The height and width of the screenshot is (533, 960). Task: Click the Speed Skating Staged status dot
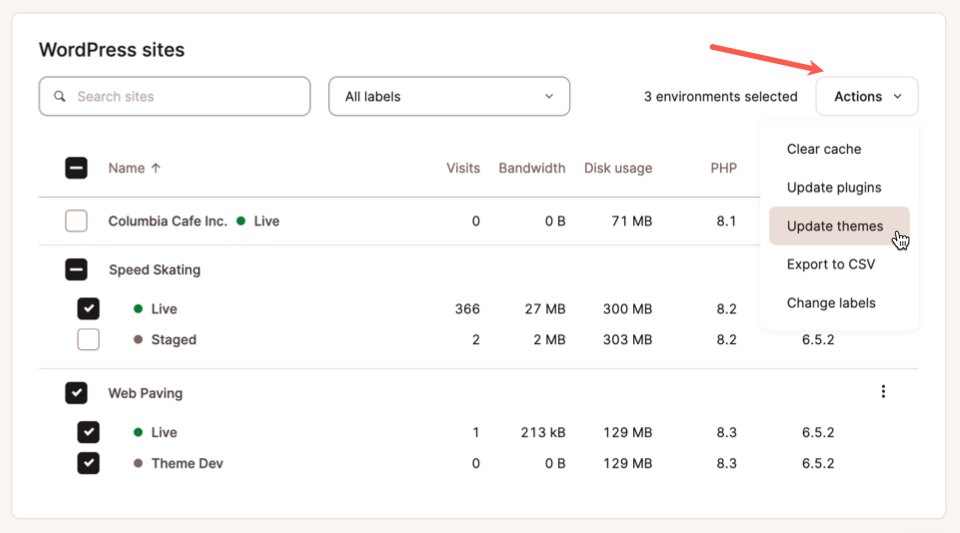pyautogui.click(x=138, y=340)
